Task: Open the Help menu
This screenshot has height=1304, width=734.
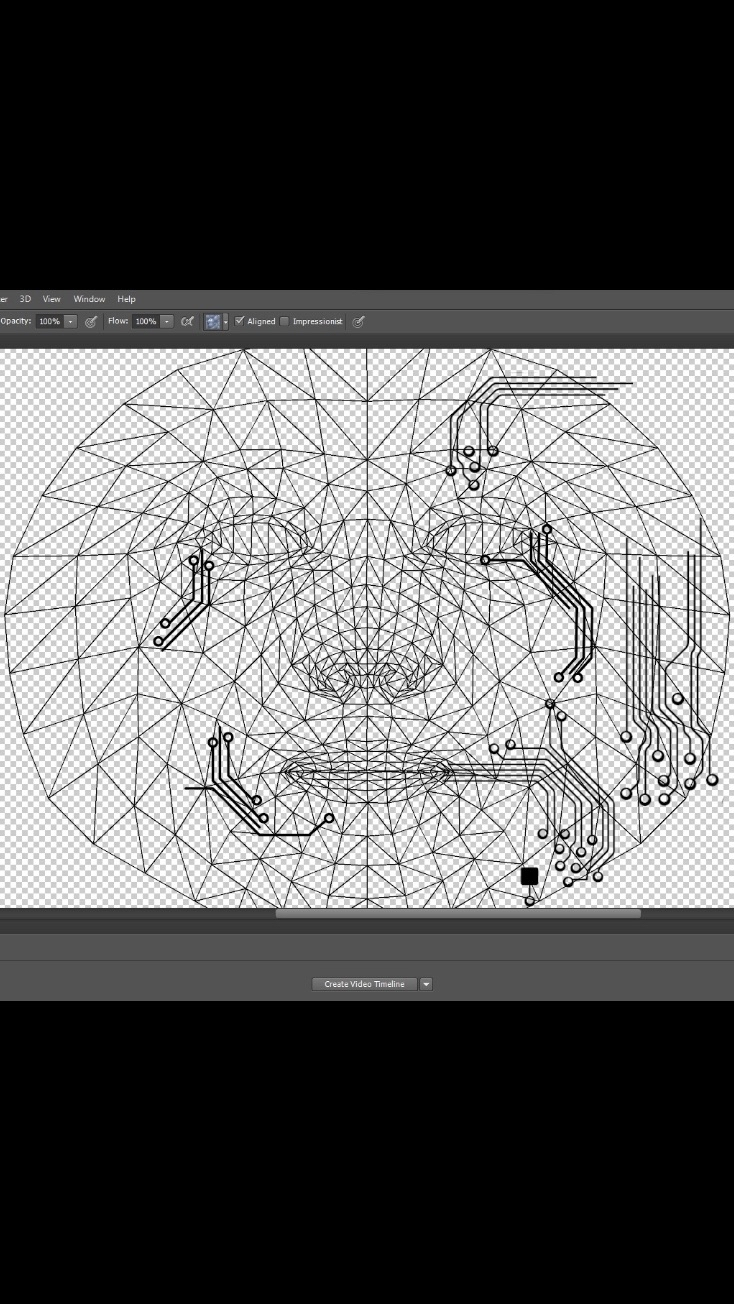Action: coord(126,299)
